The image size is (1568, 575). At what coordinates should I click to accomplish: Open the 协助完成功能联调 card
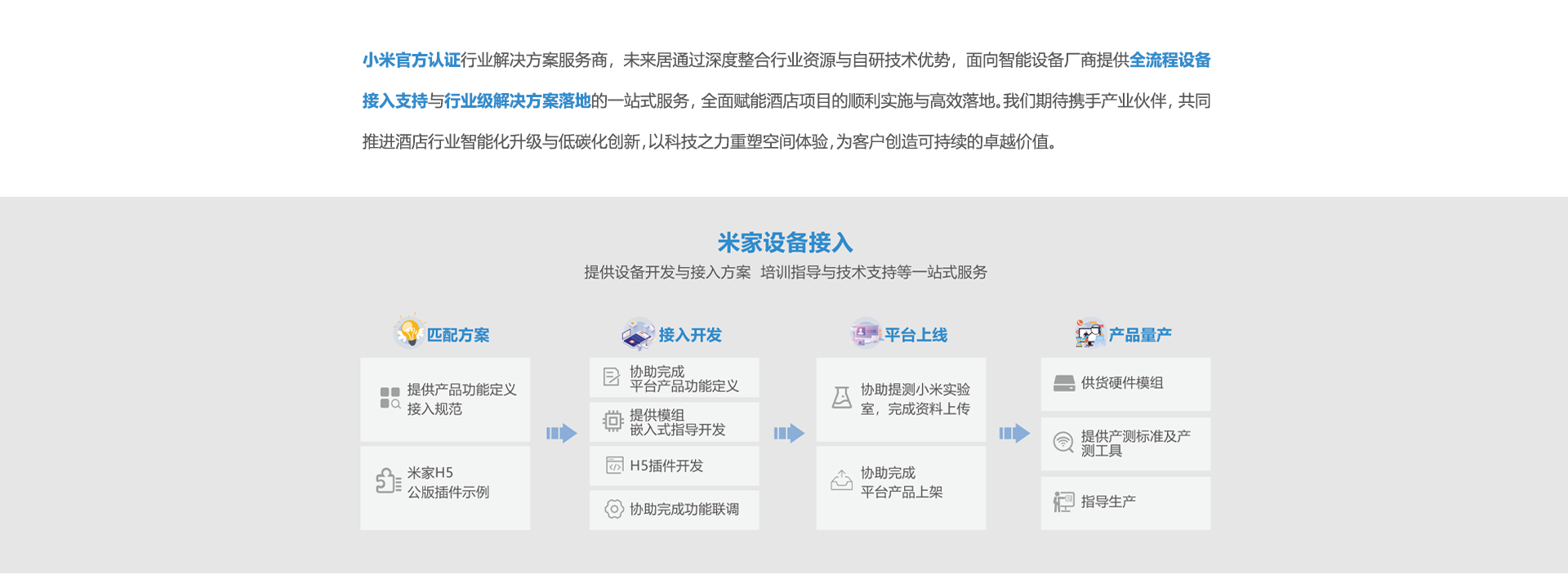pyautogui.click(x=675, y=510)
